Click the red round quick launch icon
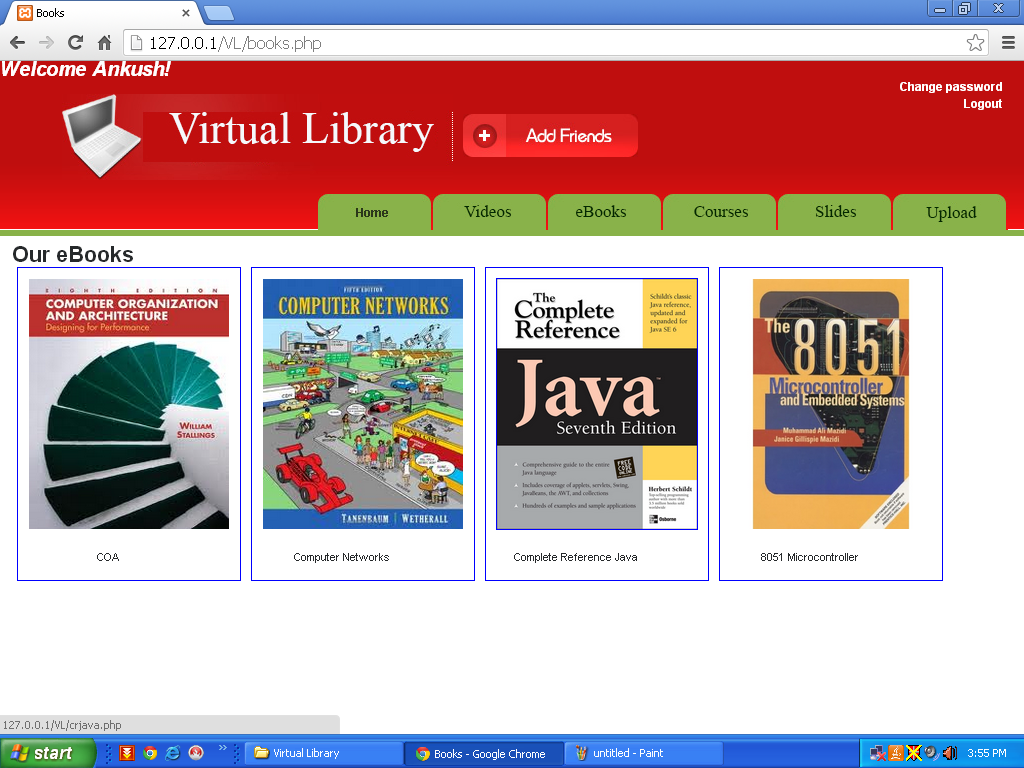The image size is (1024, 768). (196, 753)
